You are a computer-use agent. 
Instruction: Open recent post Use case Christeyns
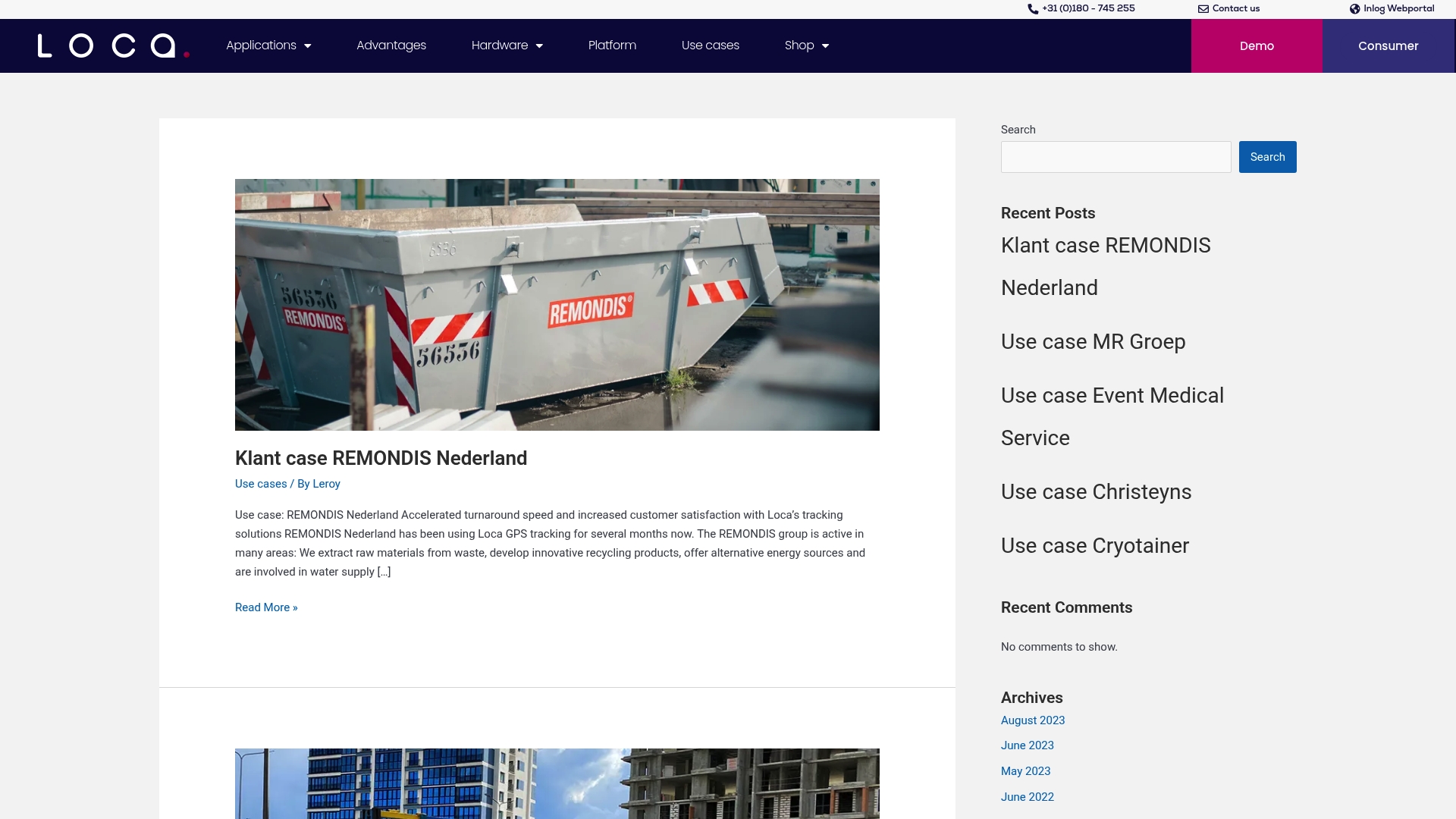(1096, 492)
